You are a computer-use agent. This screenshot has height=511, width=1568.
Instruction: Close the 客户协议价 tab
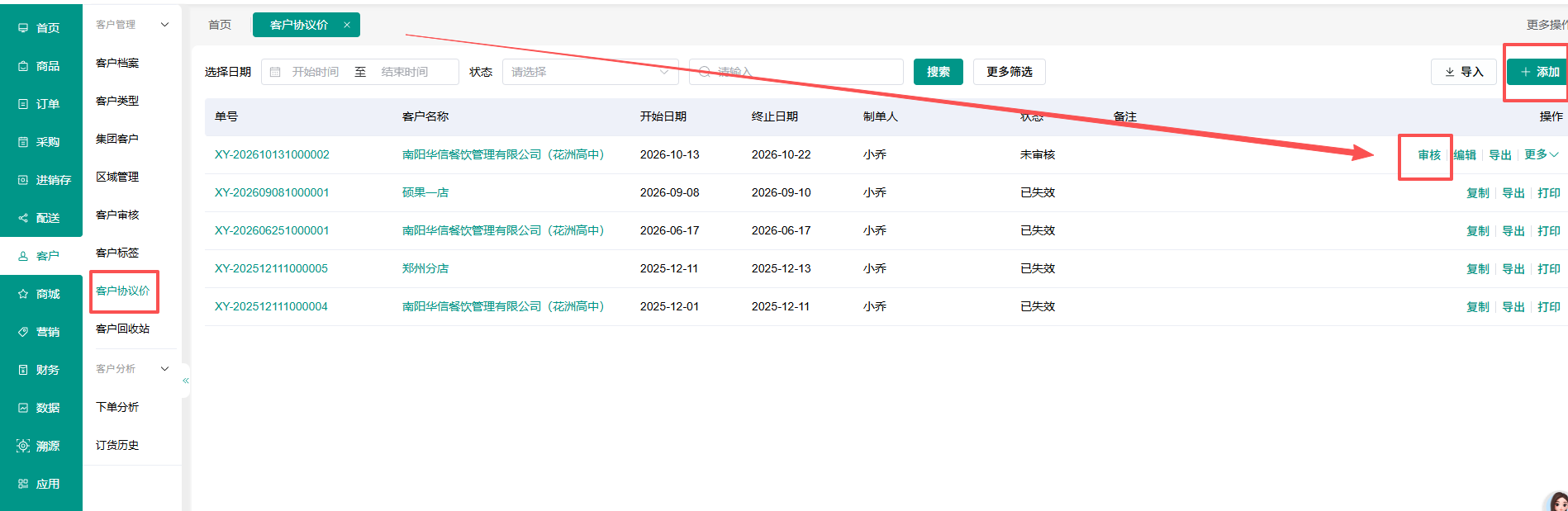tap(347, 25)
